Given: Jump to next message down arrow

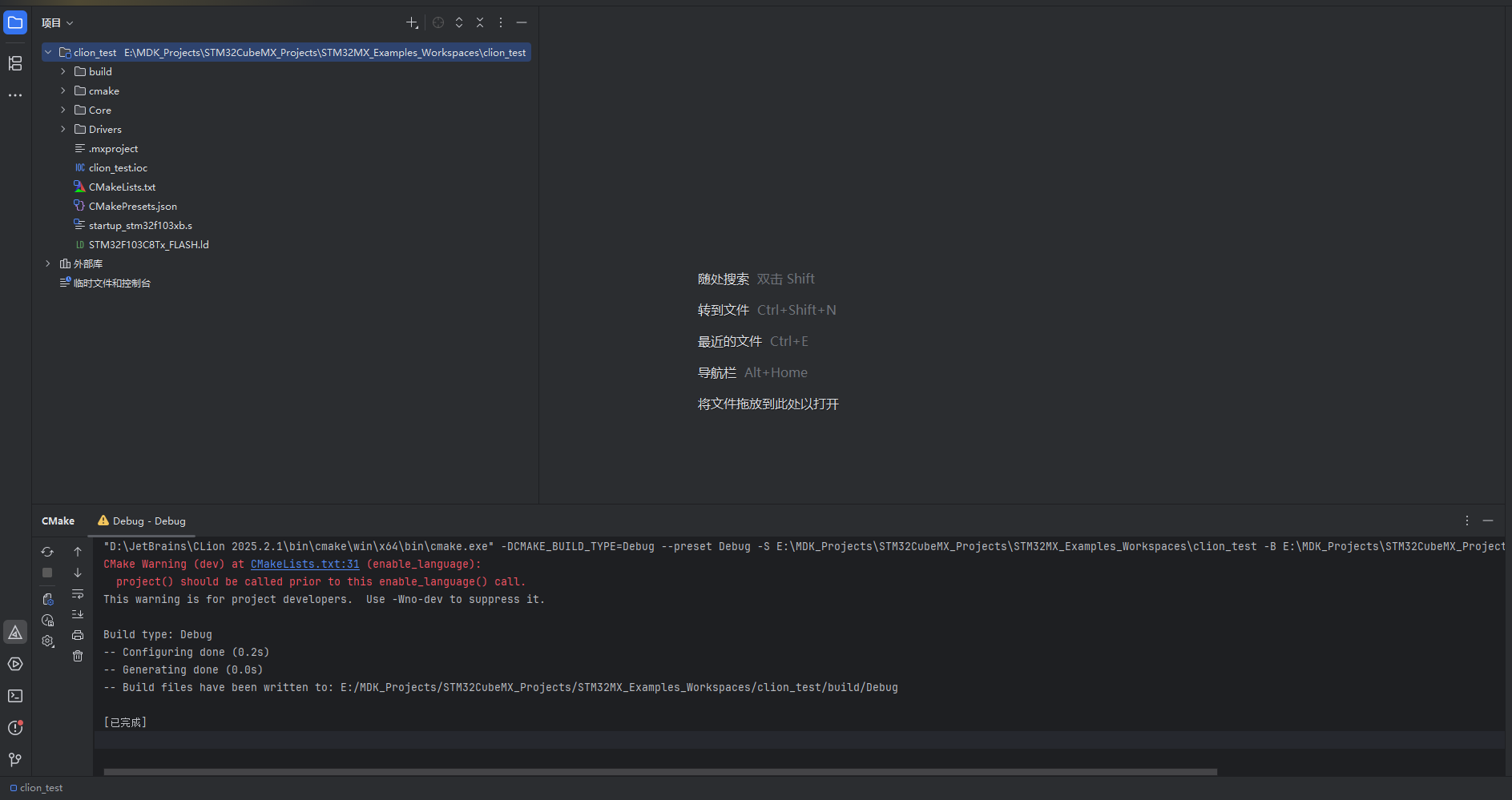Looking at the screenshot, I should (78, 573).
